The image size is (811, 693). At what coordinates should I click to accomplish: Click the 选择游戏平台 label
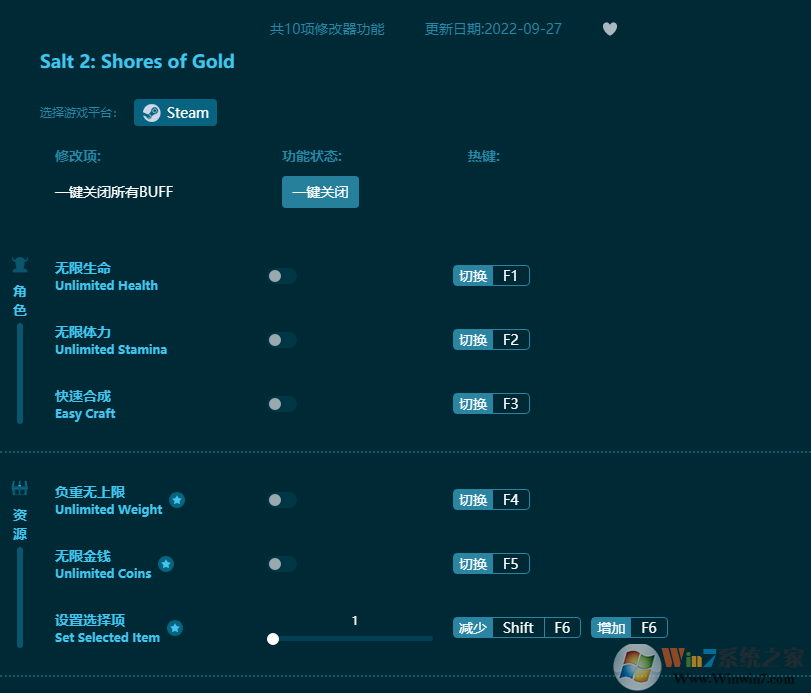(79, 113)
